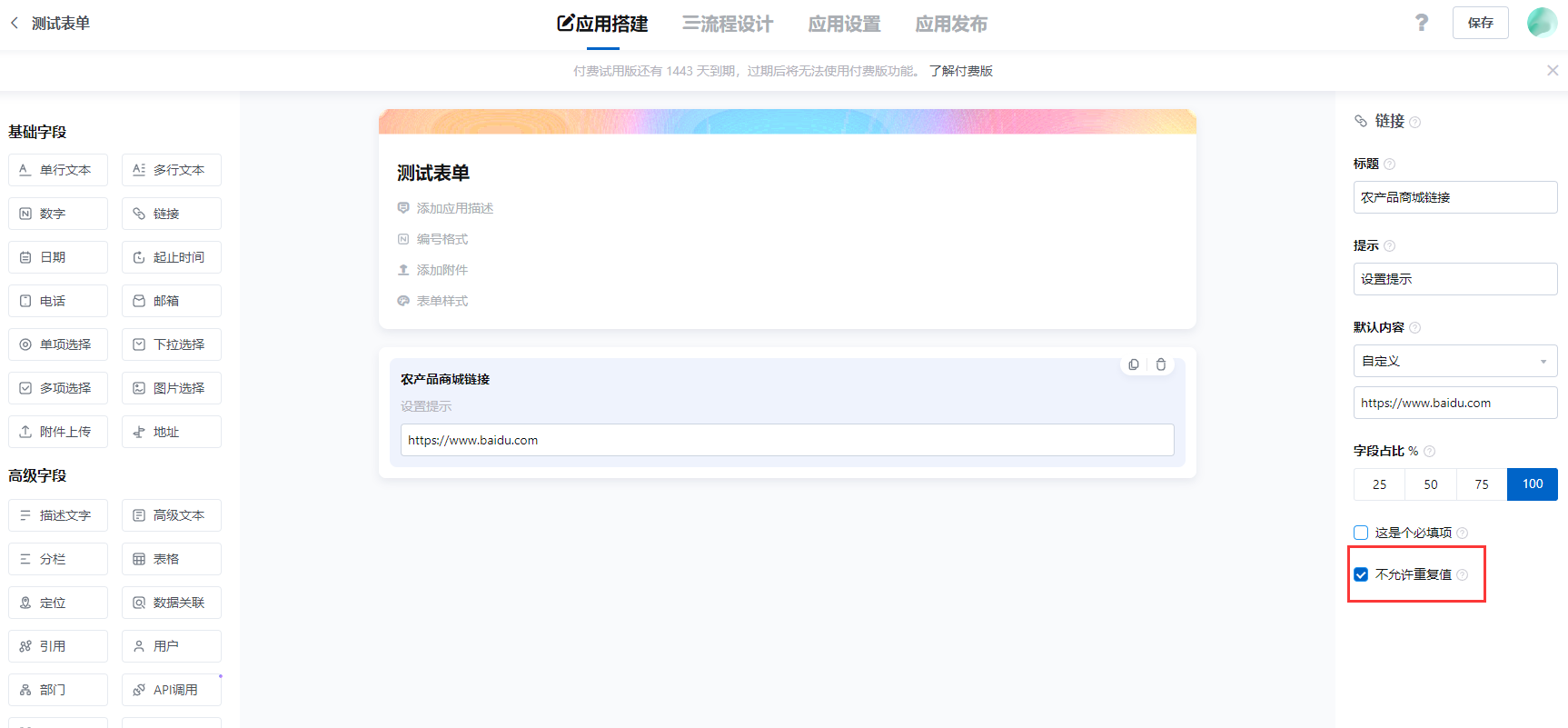Add a 单项选择 field
The width and height of the screenshot is (1568, 728).
pyautogui.click(x=58, y=344)
